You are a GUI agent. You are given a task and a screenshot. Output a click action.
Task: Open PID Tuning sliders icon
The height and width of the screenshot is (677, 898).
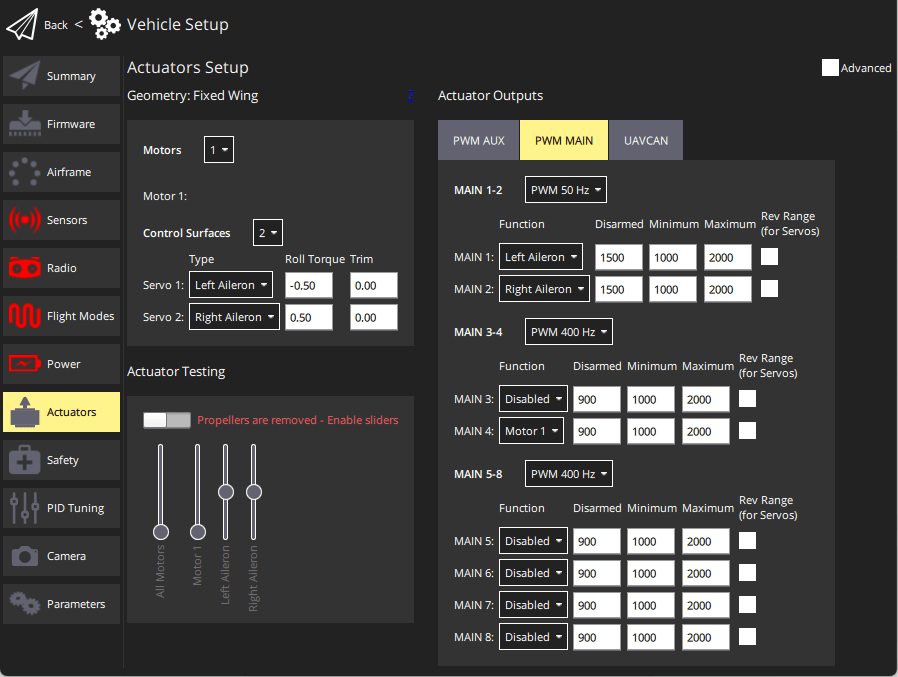(x=24, y=508)
